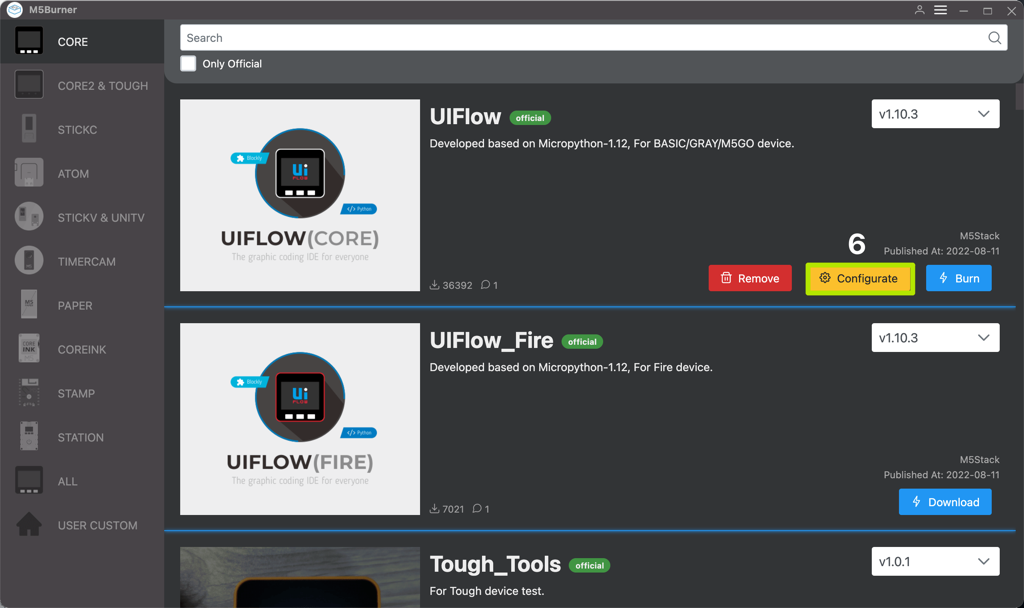Open the CORE2 & TOUGH device icon
Viewport: 1024px width, 608px height.
(29, 85)
